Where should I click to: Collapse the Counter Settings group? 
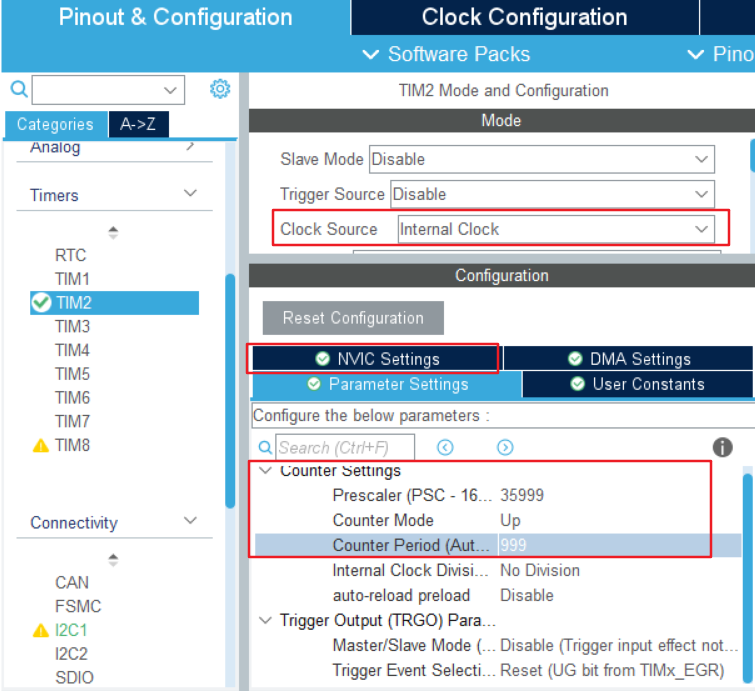point(265,470)
